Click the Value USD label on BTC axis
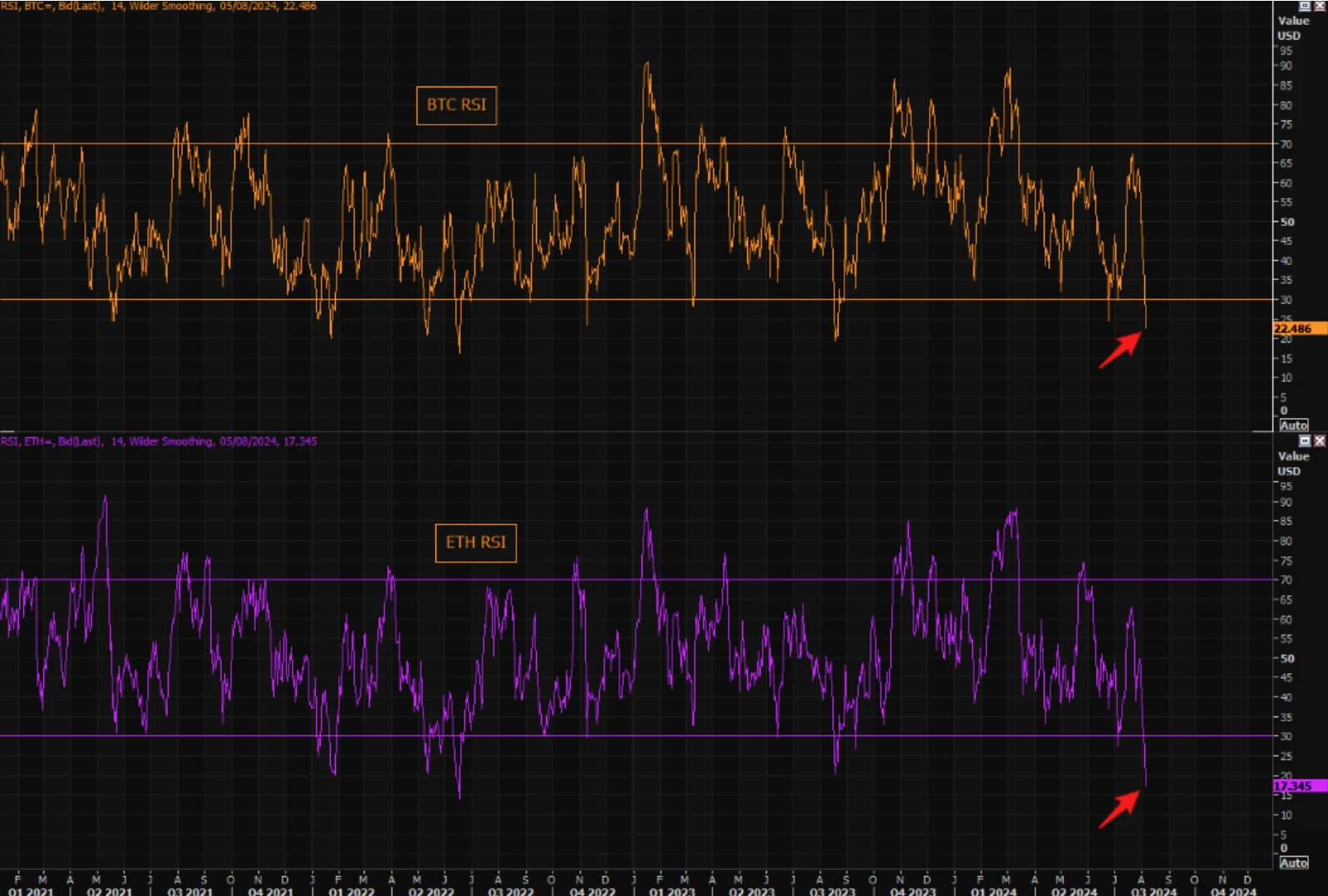The height and width of the screenshot is (896, 1328). click(1292, 28)
